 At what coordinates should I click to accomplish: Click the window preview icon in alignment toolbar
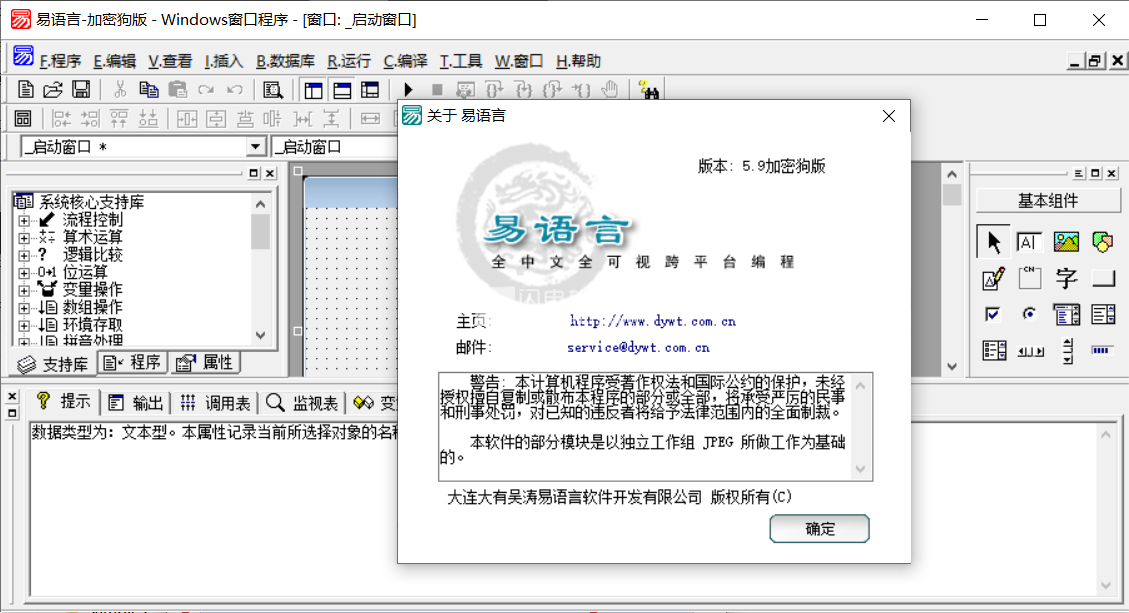[23, 118]
